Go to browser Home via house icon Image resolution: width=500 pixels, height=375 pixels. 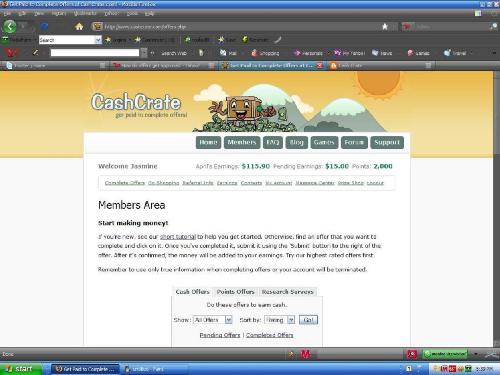tap(79, 26)
